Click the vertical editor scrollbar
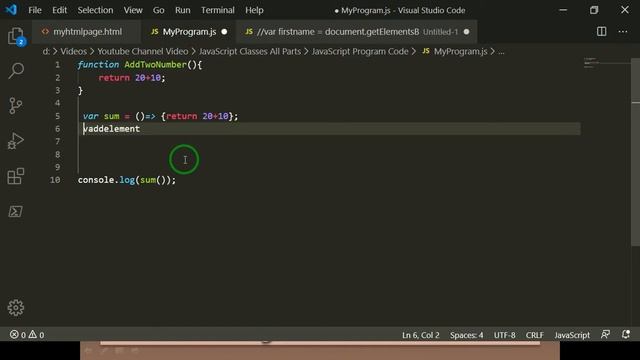This screenshot has width=640, height=360. (636, 152)
